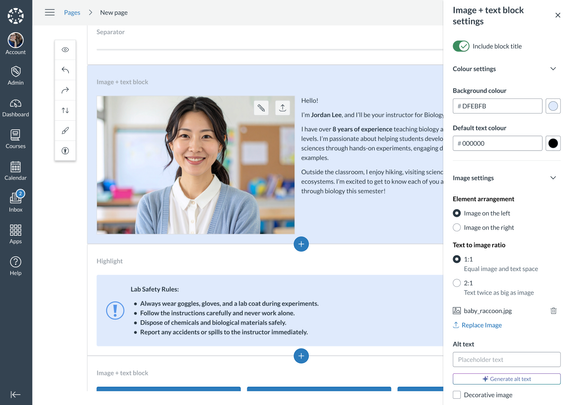Viewport: 570px width, 405px height.
Task: Open the Calendar in the global navigation
Action: (x=16, y=171)
